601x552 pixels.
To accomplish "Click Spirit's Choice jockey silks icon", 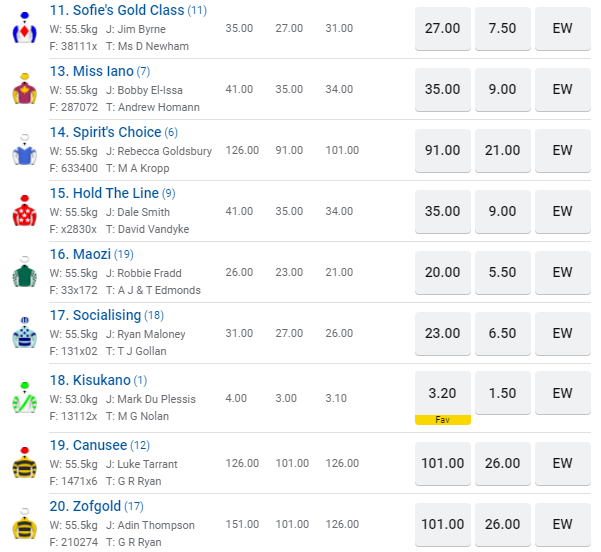I will 23,151.
